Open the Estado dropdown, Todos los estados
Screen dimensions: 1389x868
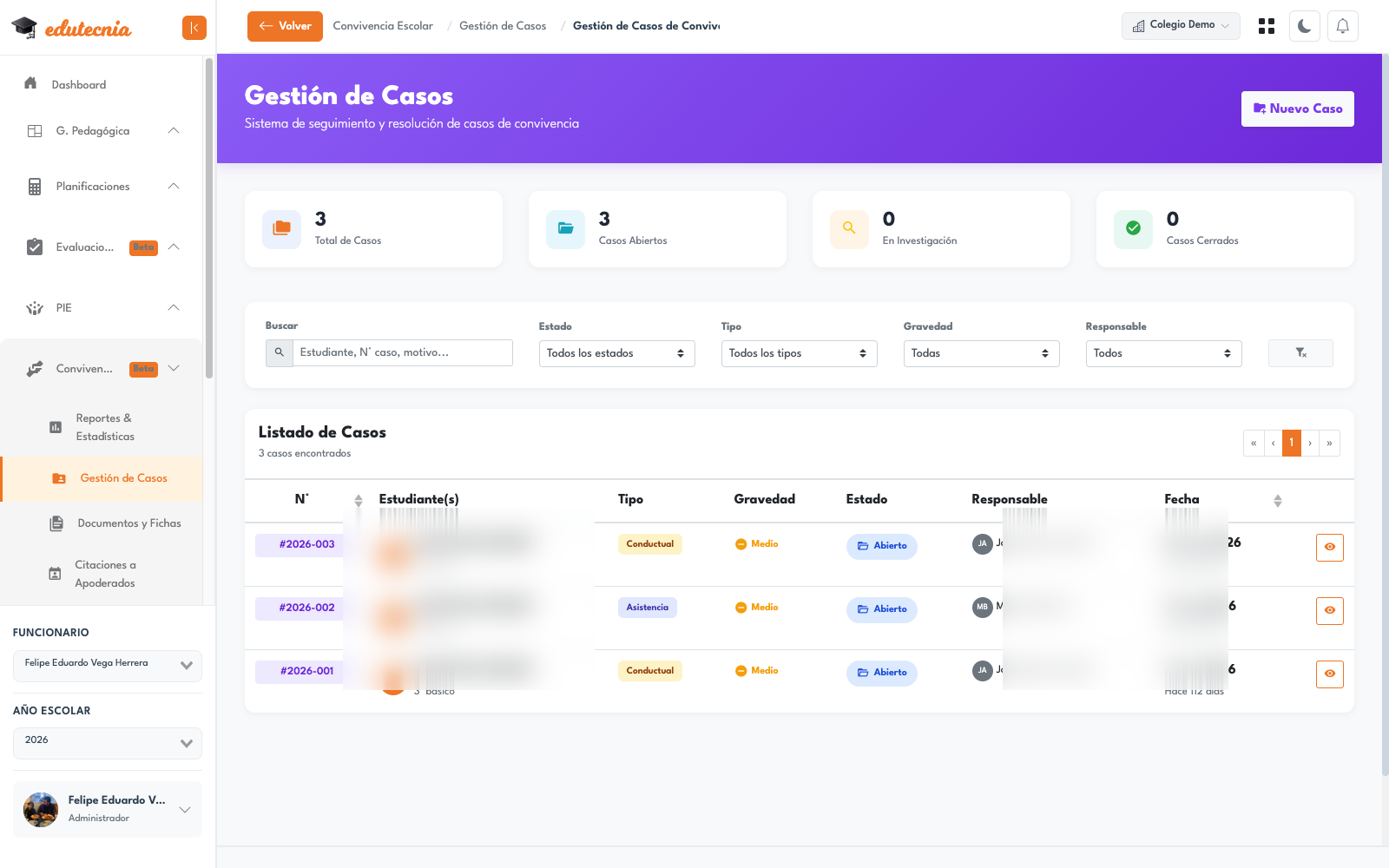pyautogui.click(x=617, y=353)
